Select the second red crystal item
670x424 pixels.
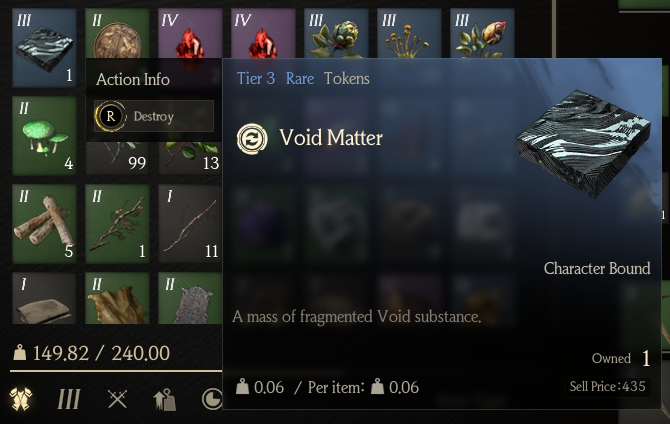click(263, 33)
